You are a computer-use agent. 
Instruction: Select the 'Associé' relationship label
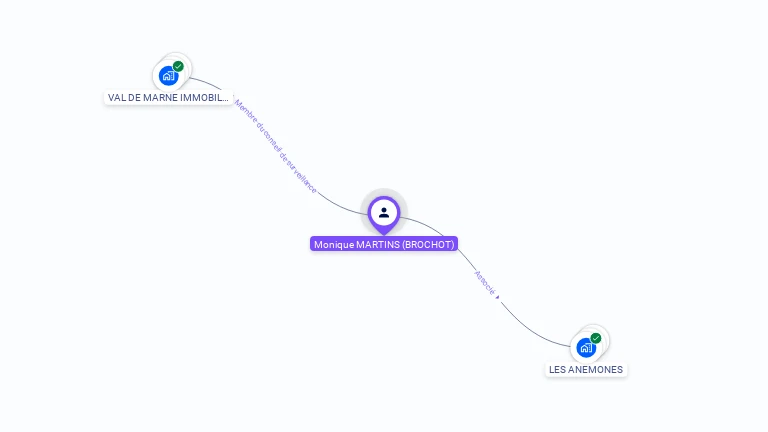point(484,283)
